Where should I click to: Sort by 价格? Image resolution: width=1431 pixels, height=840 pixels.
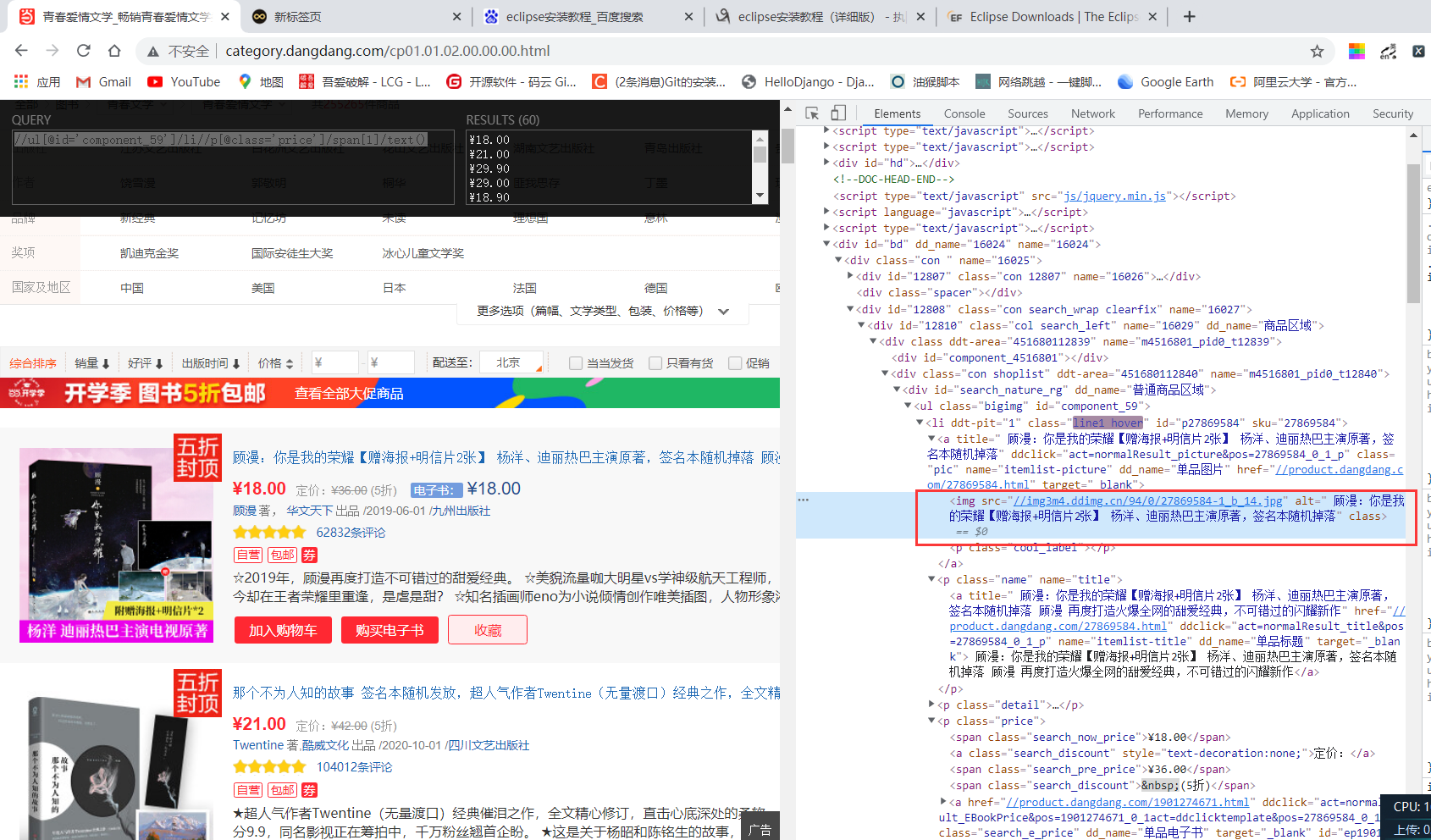[x=276, y=363]
